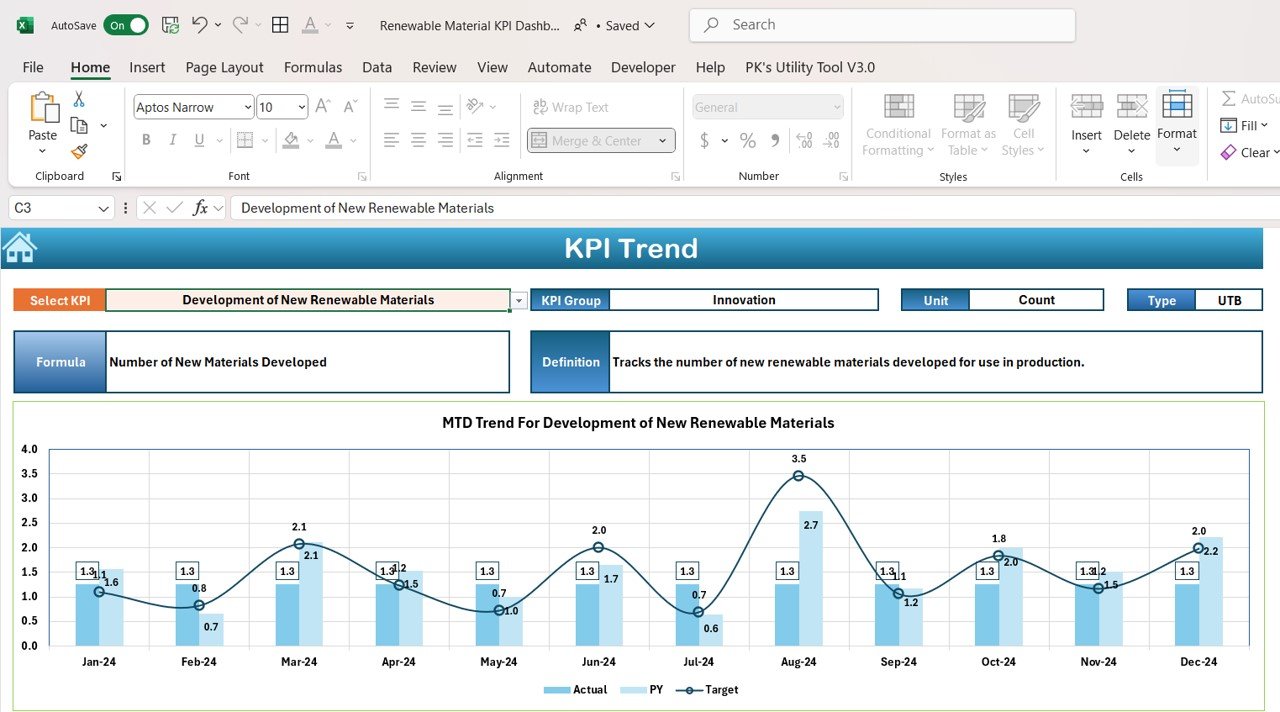Image resolution: width=1280 pixels, height=712 pixels.
Task: Open the font name Aptos Narrow dropdown
Action: coord(247,107)
